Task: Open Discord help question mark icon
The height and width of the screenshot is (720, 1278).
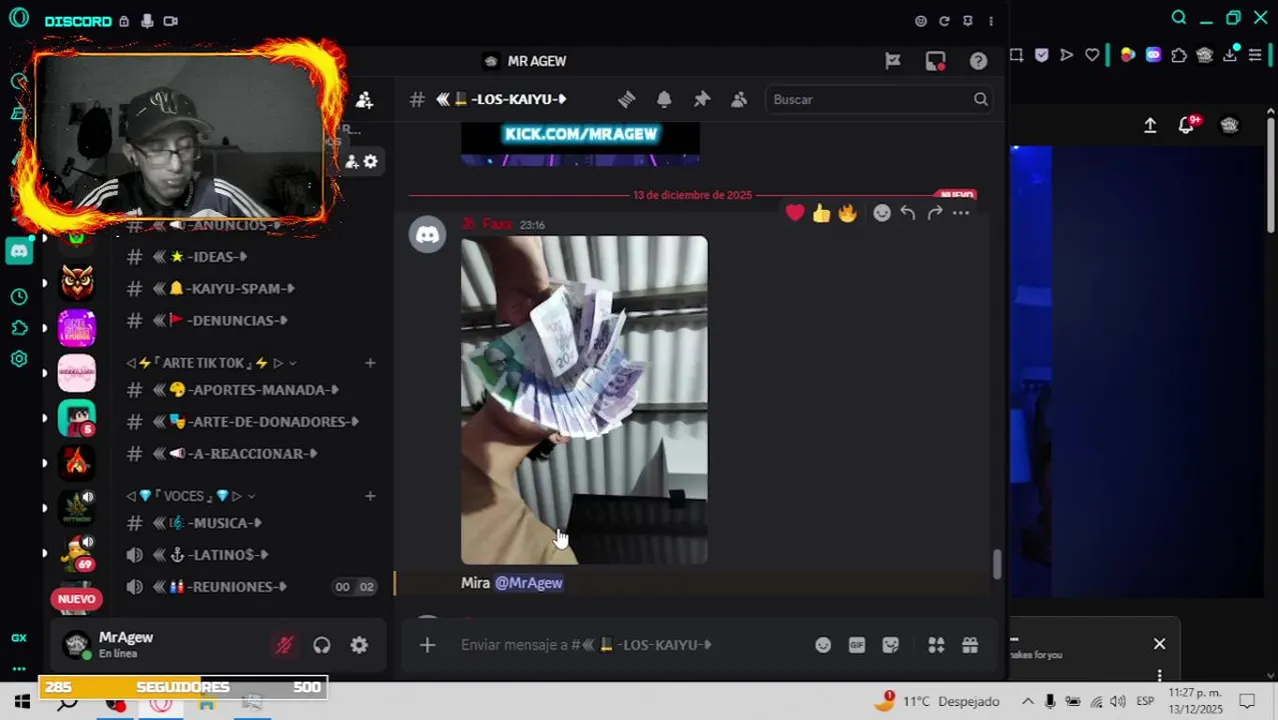Action: click(x=978, y=61)
